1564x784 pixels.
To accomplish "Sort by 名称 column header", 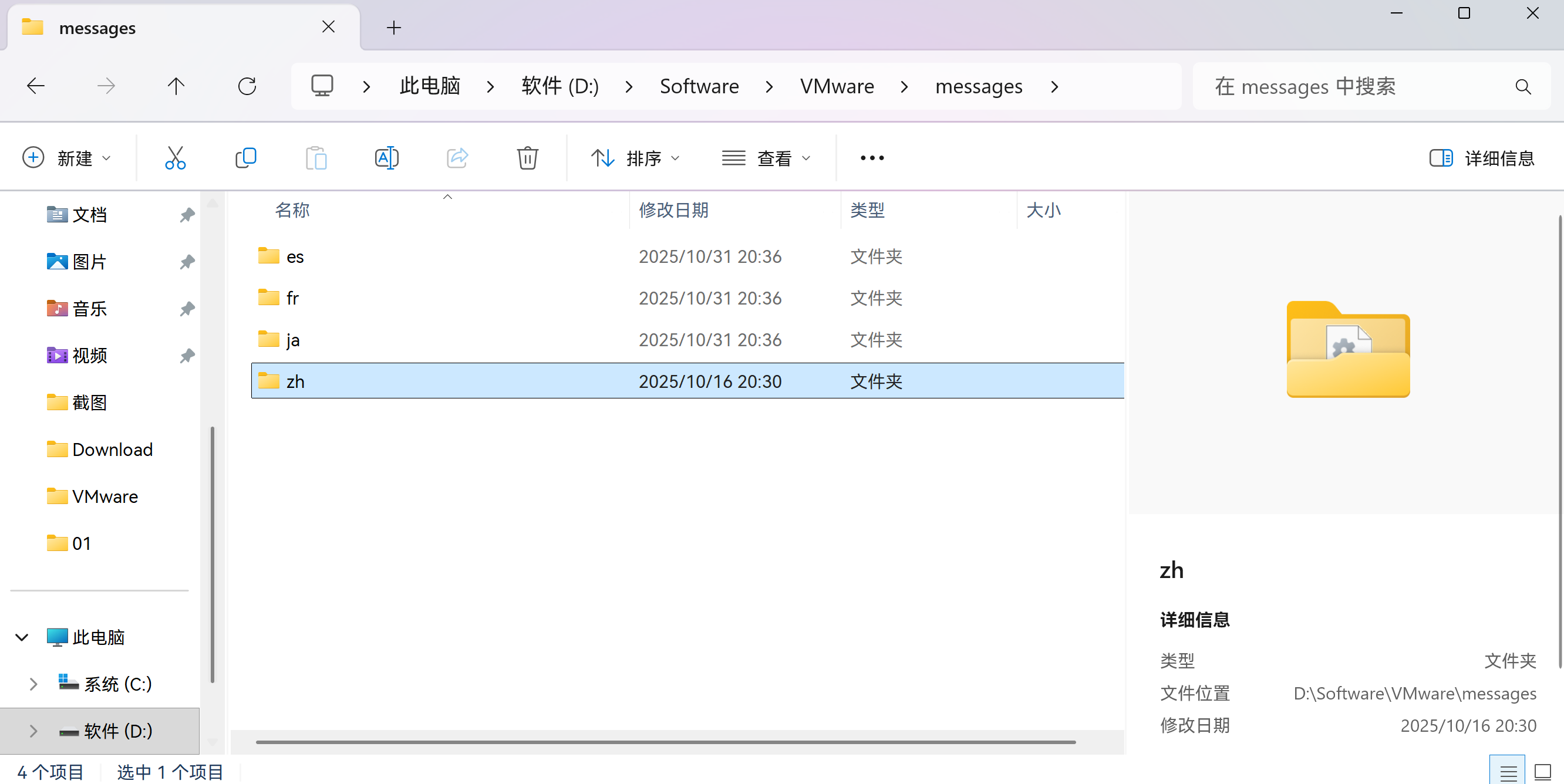I will point(292,210).
